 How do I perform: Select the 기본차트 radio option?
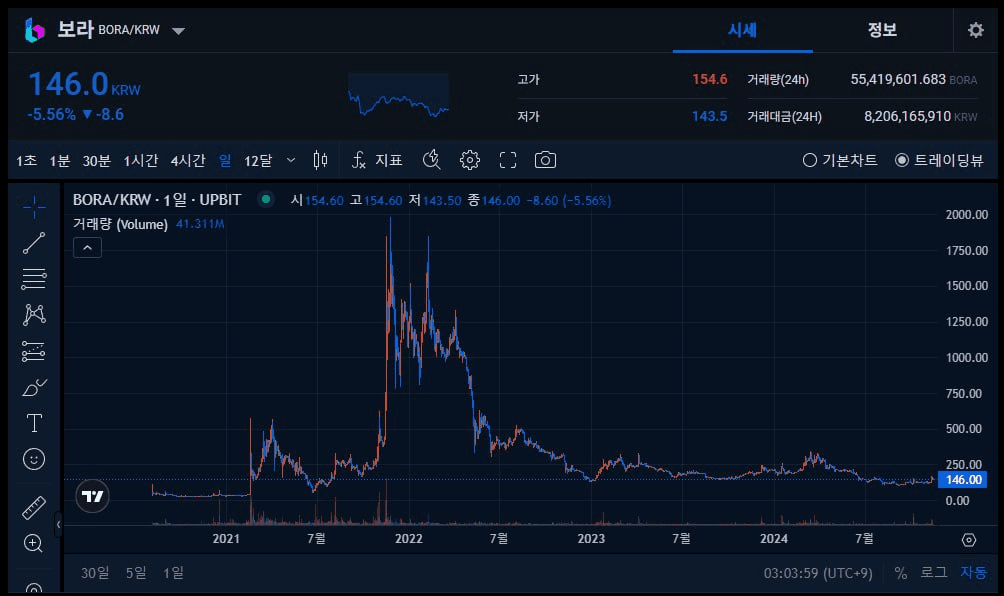click(x=839, y=160)
